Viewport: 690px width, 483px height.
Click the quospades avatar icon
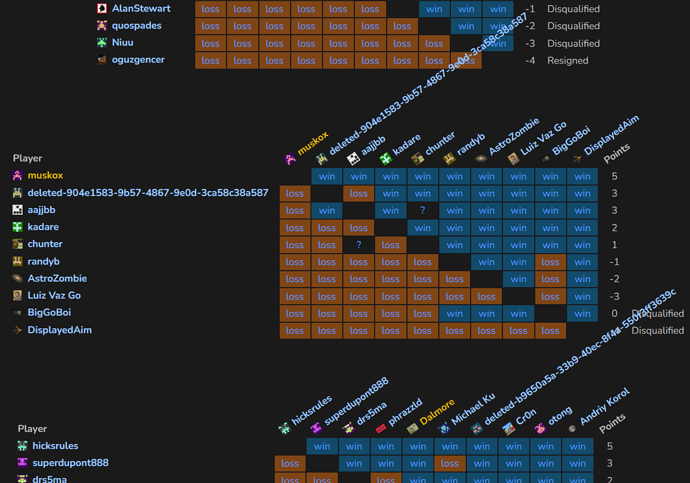pyautogui.click(x=102, y=26)
